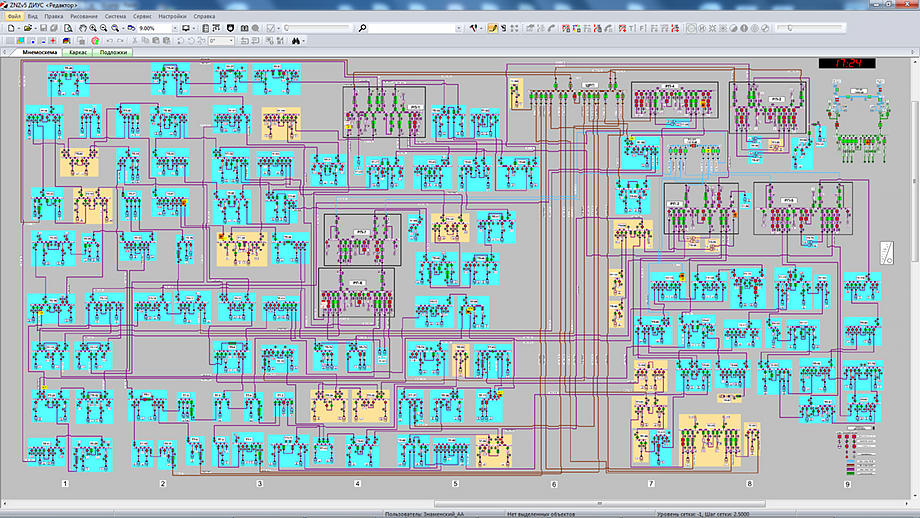Click the red 17:24 digital clock
The image size is (920, 518).
tap(846, 63)
